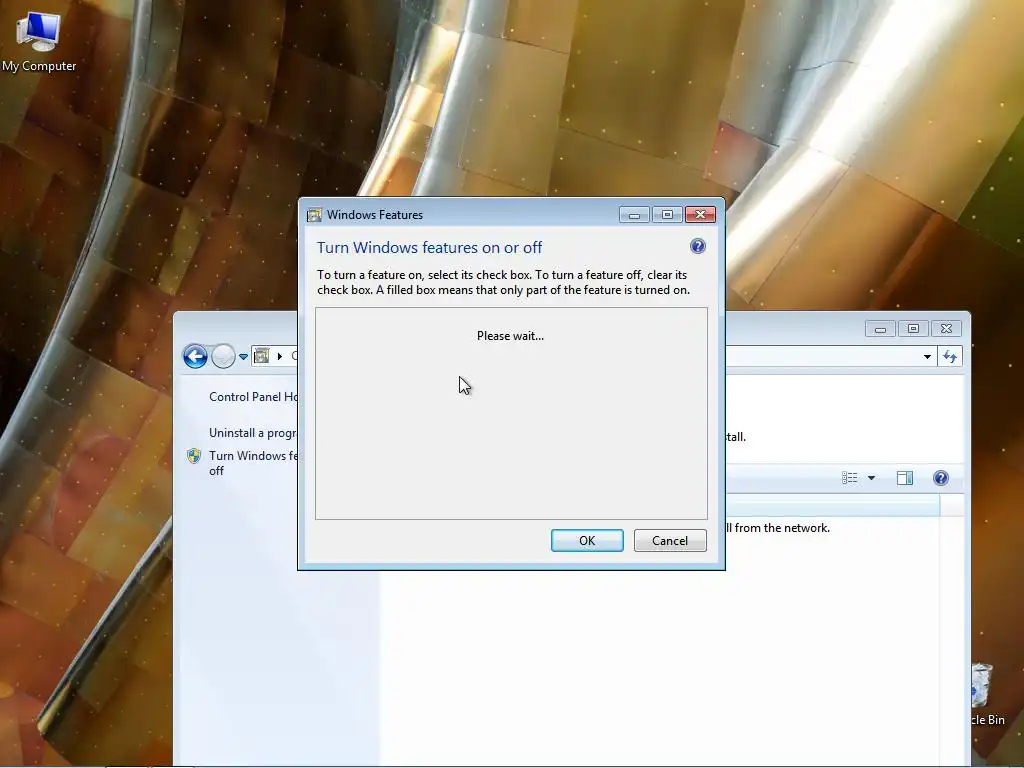
Task: Open the Views dropdown arrow
Action: 871,478
